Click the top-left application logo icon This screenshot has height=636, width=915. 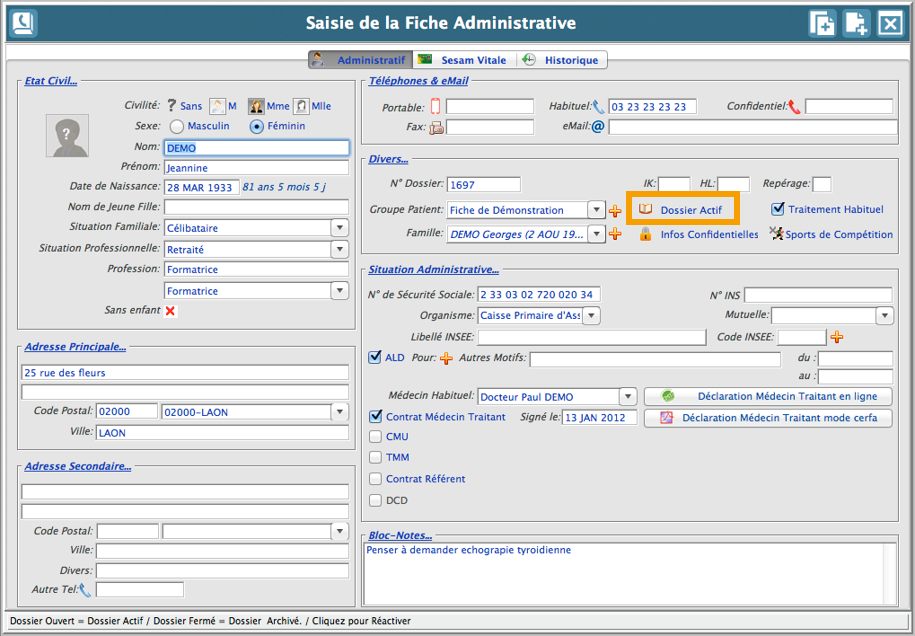pos(24,23)
